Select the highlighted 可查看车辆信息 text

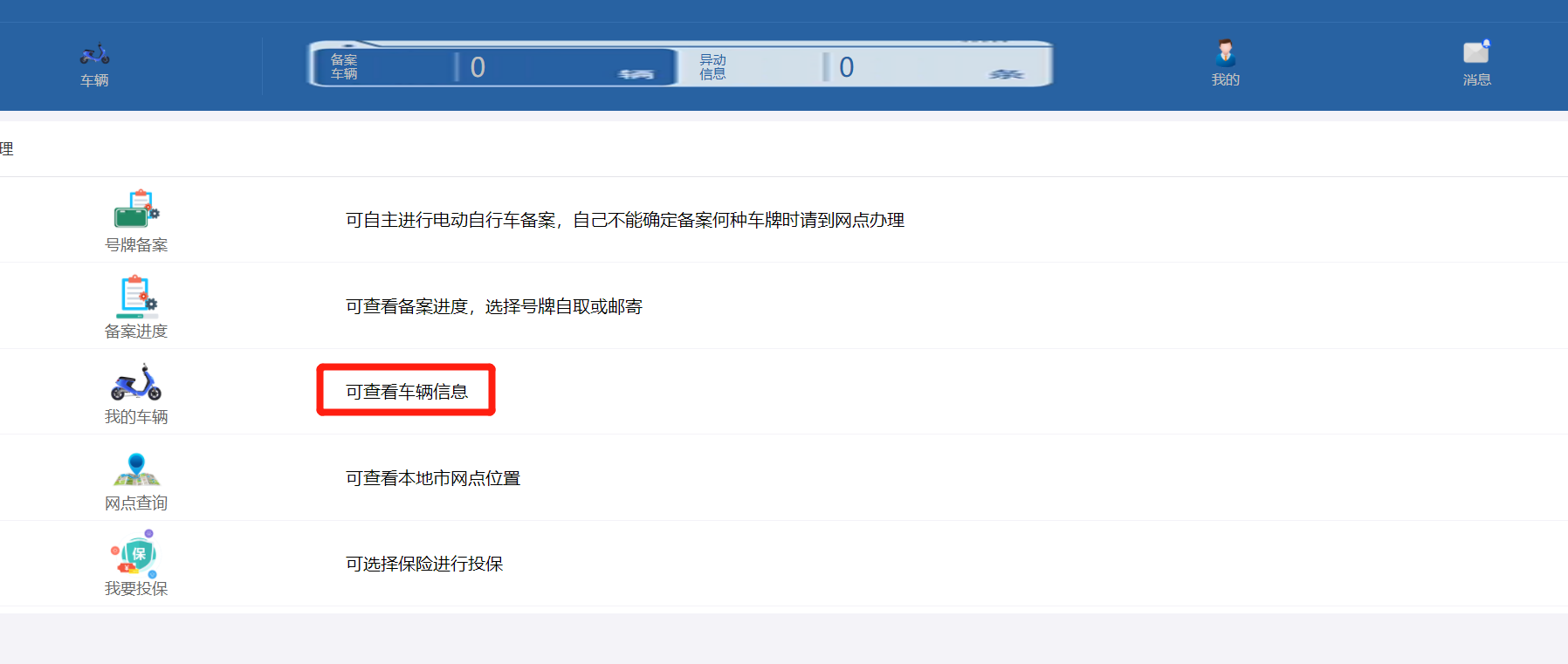[407, 392]
